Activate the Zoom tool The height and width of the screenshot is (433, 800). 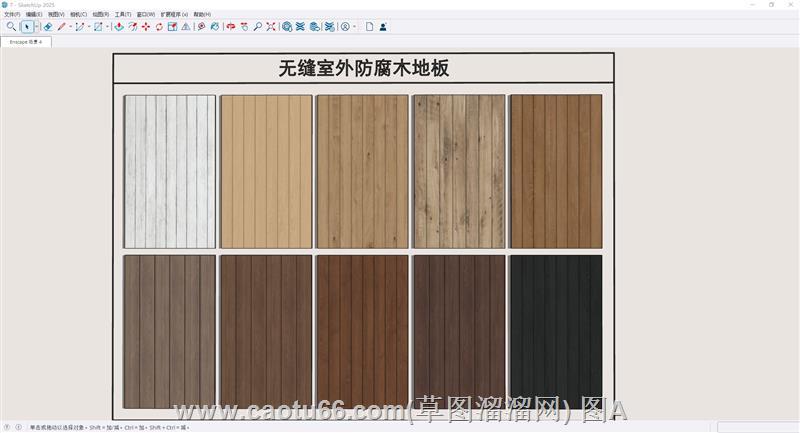point(258,27)
